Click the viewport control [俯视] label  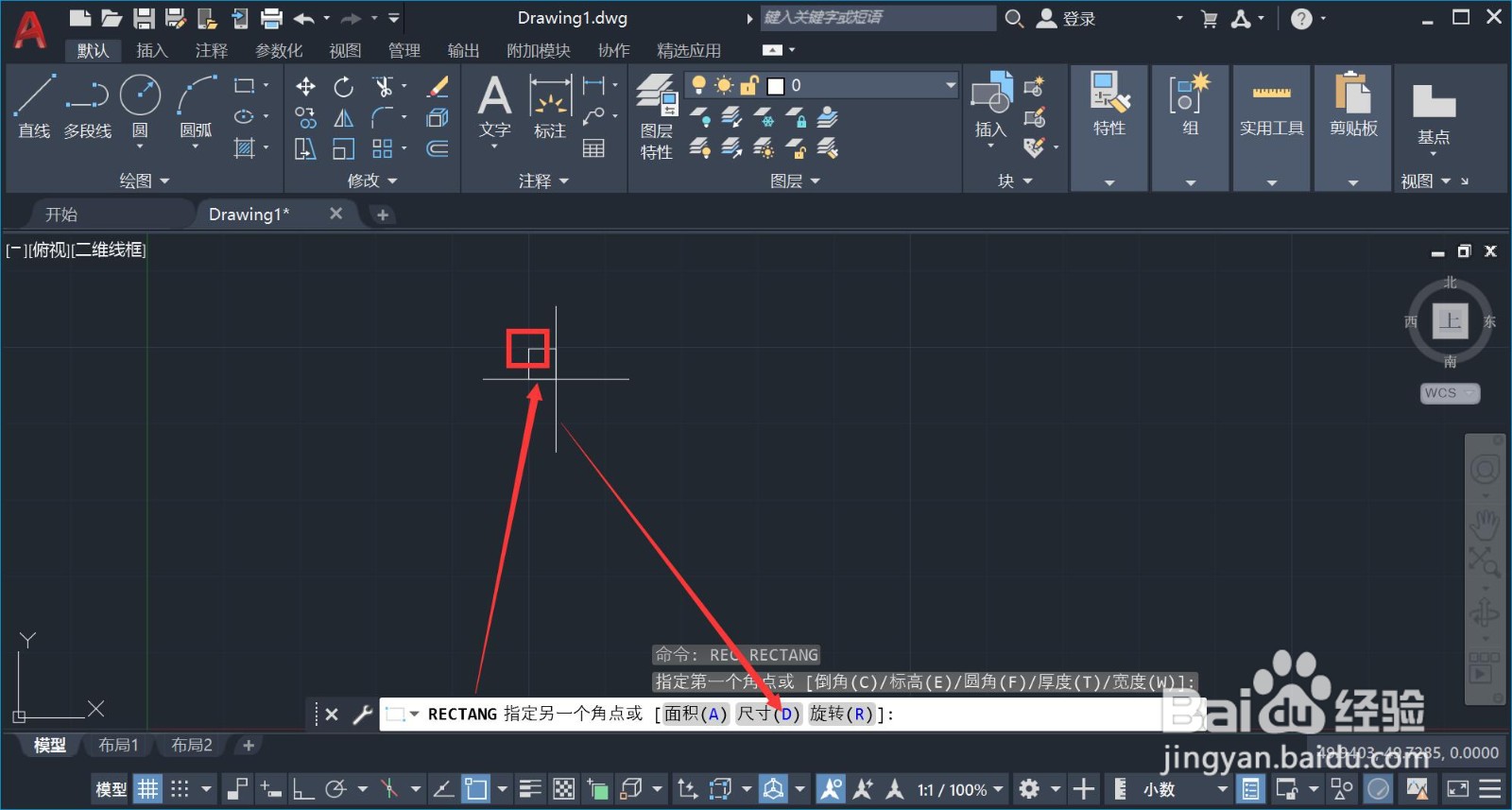coord(48,250)
